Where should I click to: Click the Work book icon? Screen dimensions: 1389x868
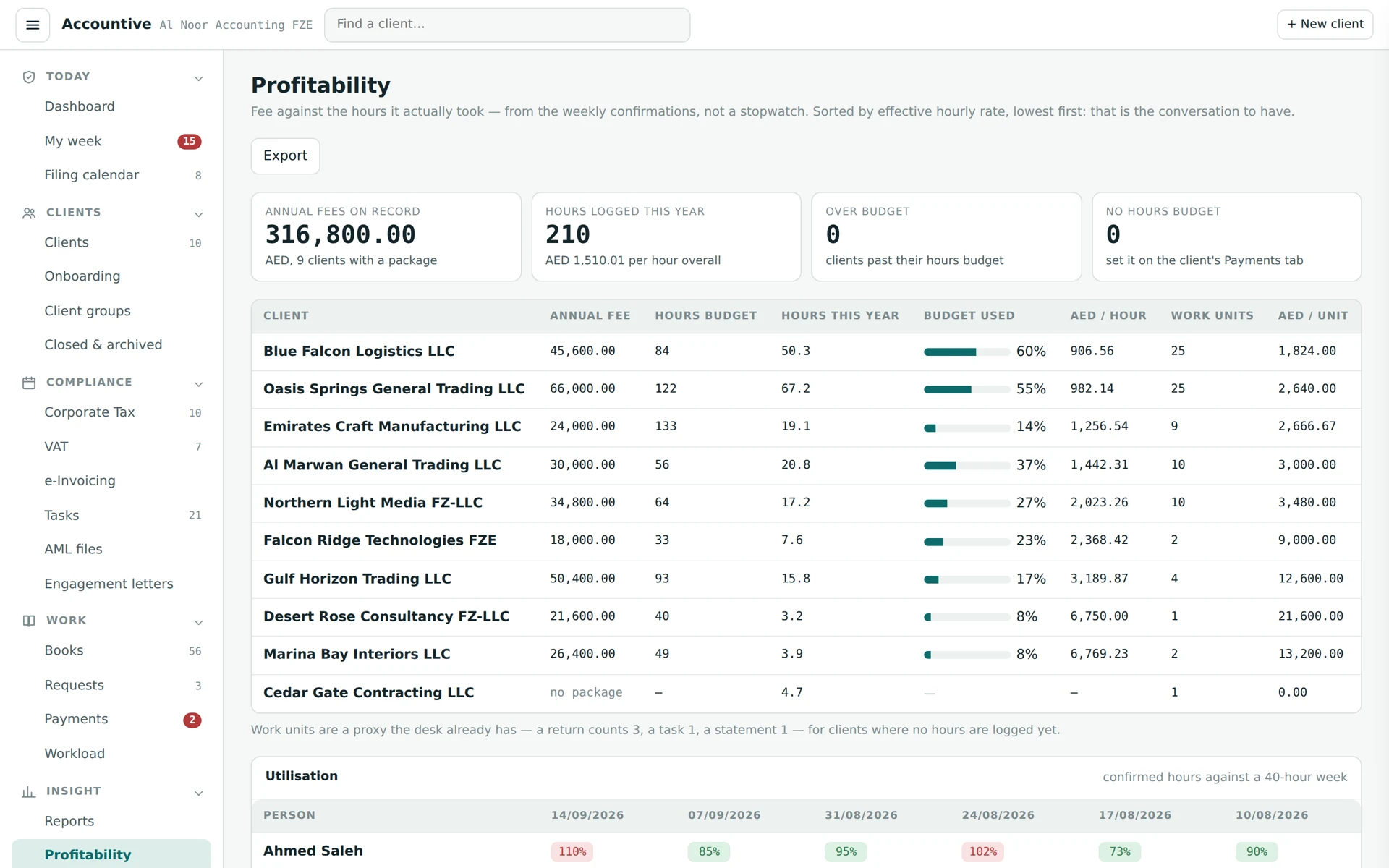[29, 621]
